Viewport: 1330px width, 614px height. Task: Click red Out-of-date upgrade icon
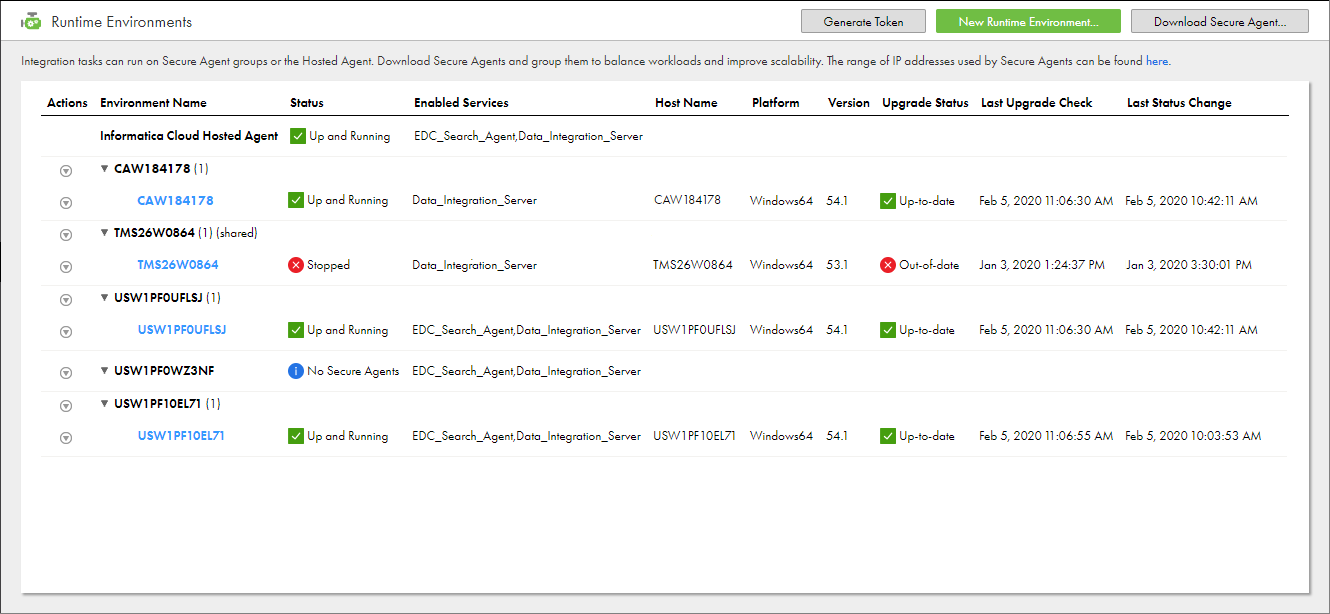(x=888, y=265)
